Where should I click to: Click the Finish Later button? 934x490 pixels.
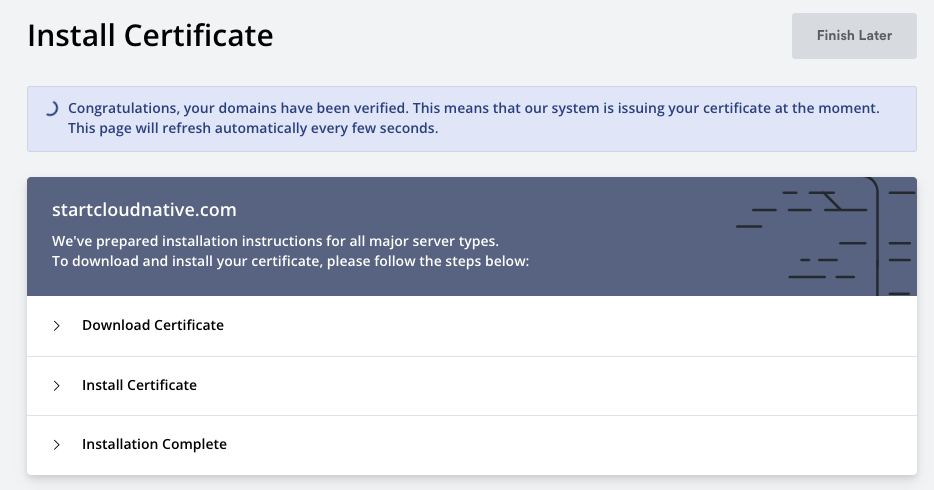pyautogui.click(x=854, y=36)
